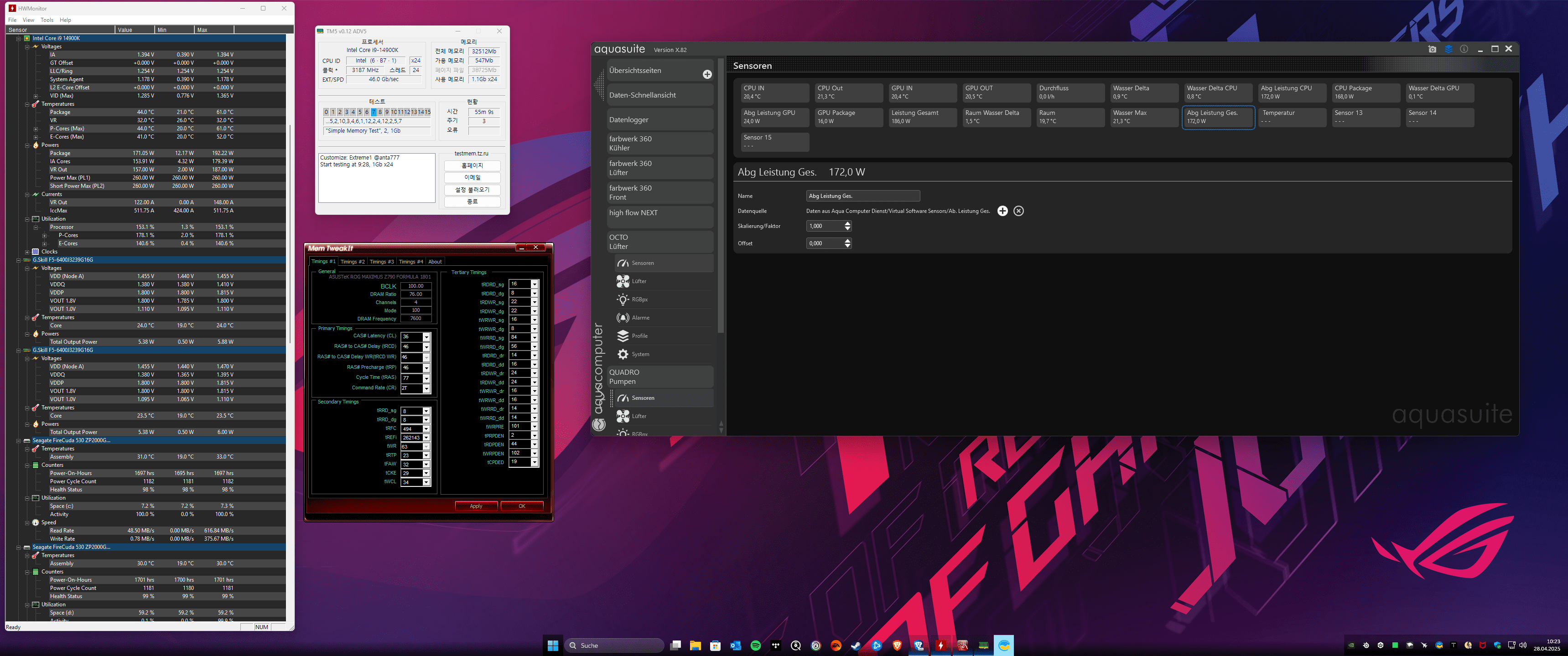Image resolution: width=1568 pixels, height=656 pixels.
Task: Open the Tools menu in HWMonitor
Action: (47, 20)
